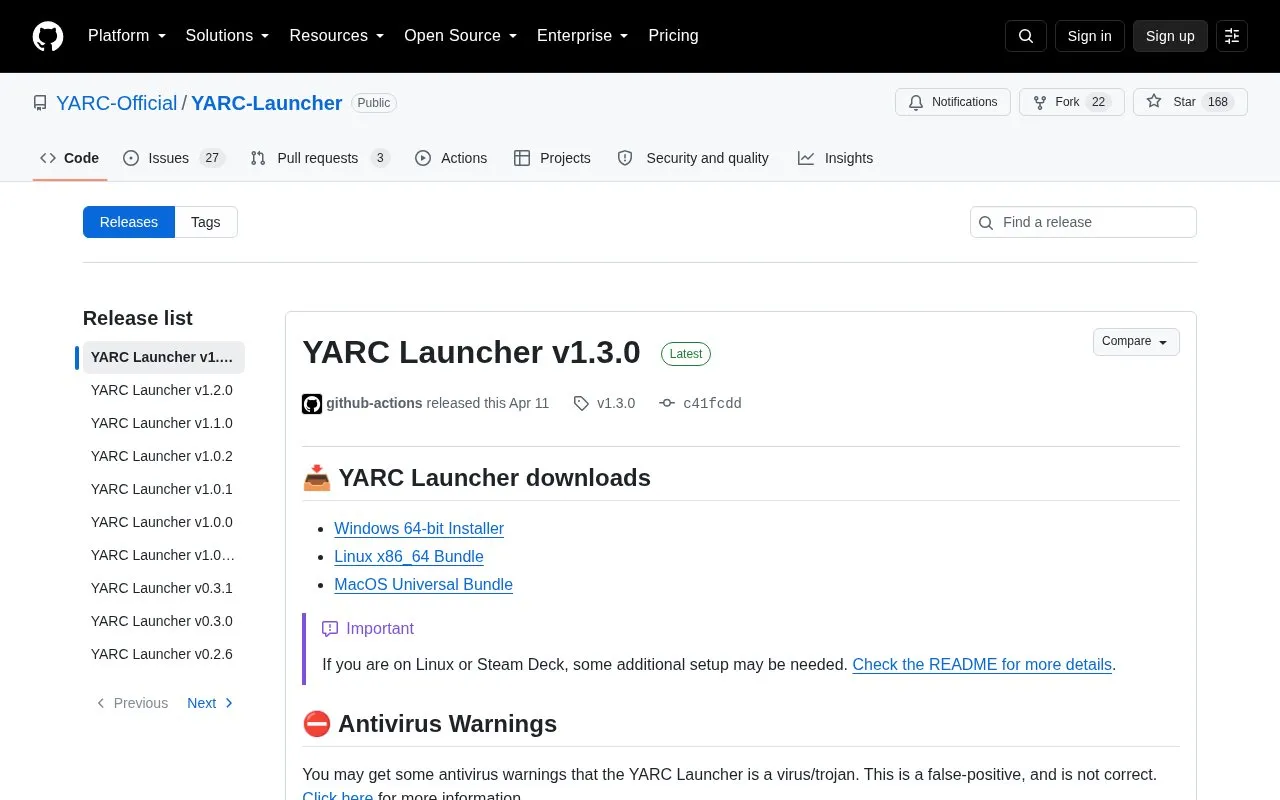Click the Notifications bell icon
Screen dimensions: 1280x800
pyautogui.click(x=916, y=102)
